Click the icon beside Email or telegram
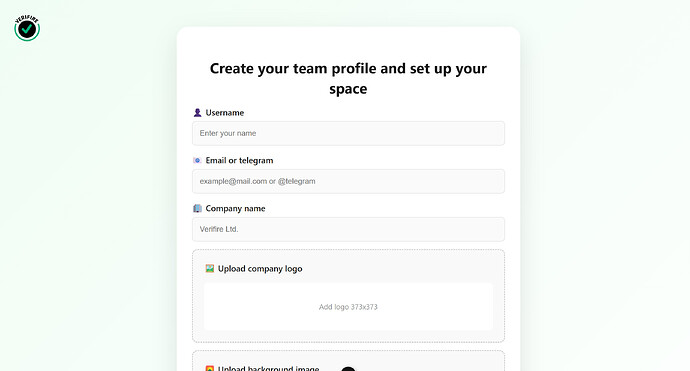 pos(197,161)
